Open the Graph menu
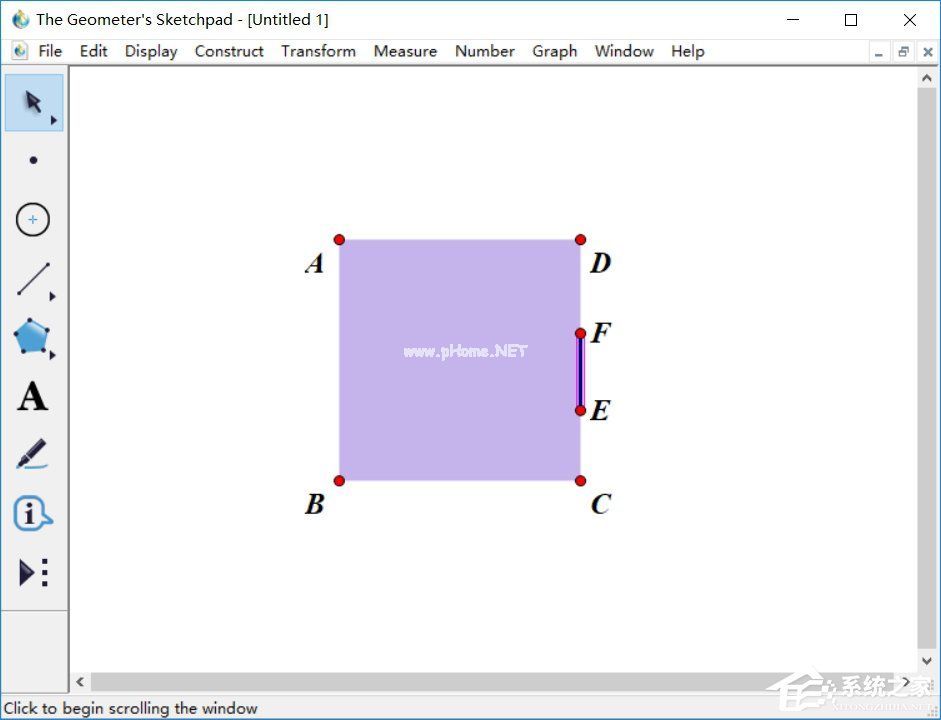The height and width of the screenshot is (720, 941). pyautogui.click(x=554, y=51)
